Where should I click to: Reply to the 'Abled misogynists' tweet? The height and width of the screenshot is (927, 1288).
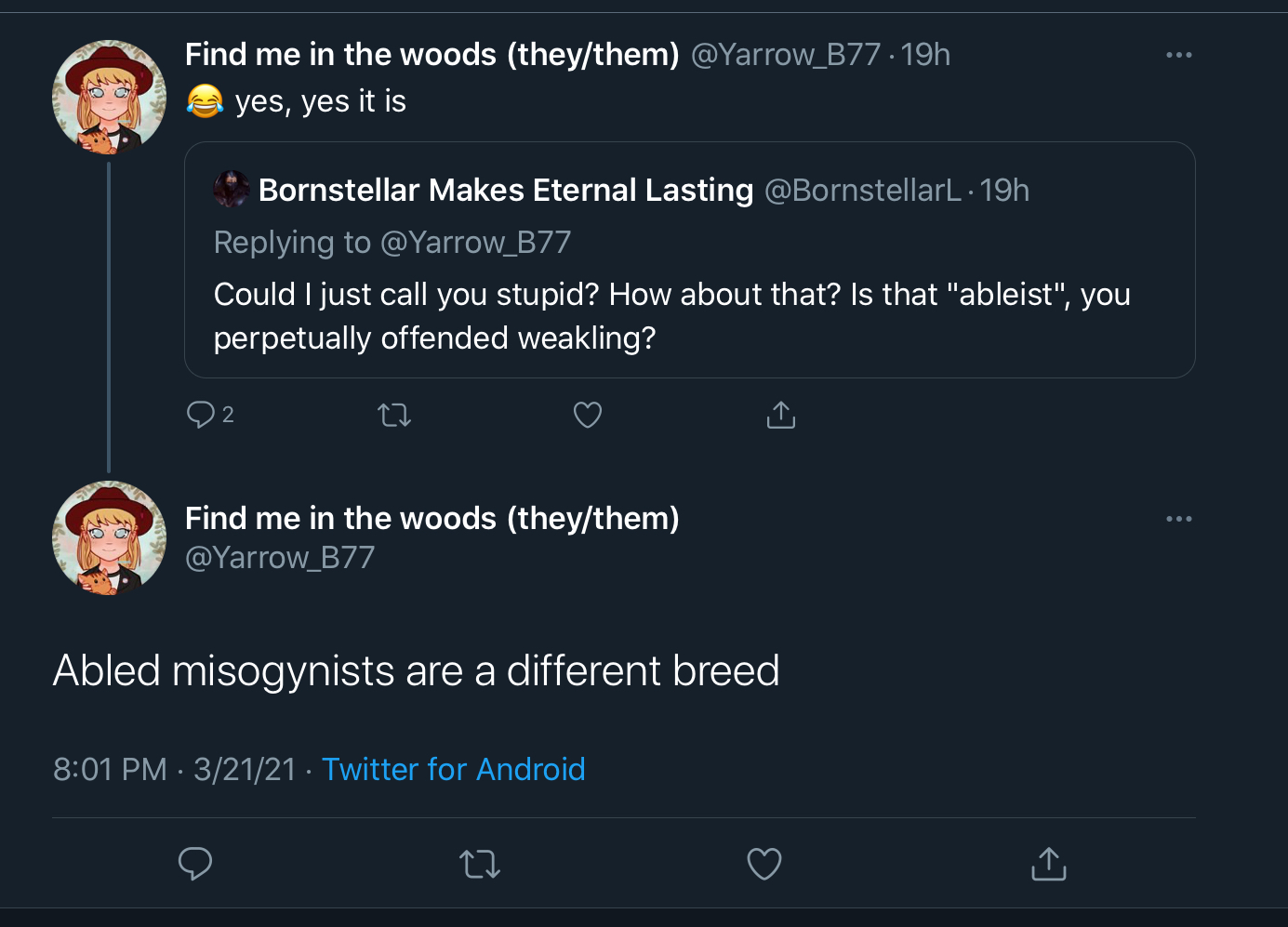(195, 864)
